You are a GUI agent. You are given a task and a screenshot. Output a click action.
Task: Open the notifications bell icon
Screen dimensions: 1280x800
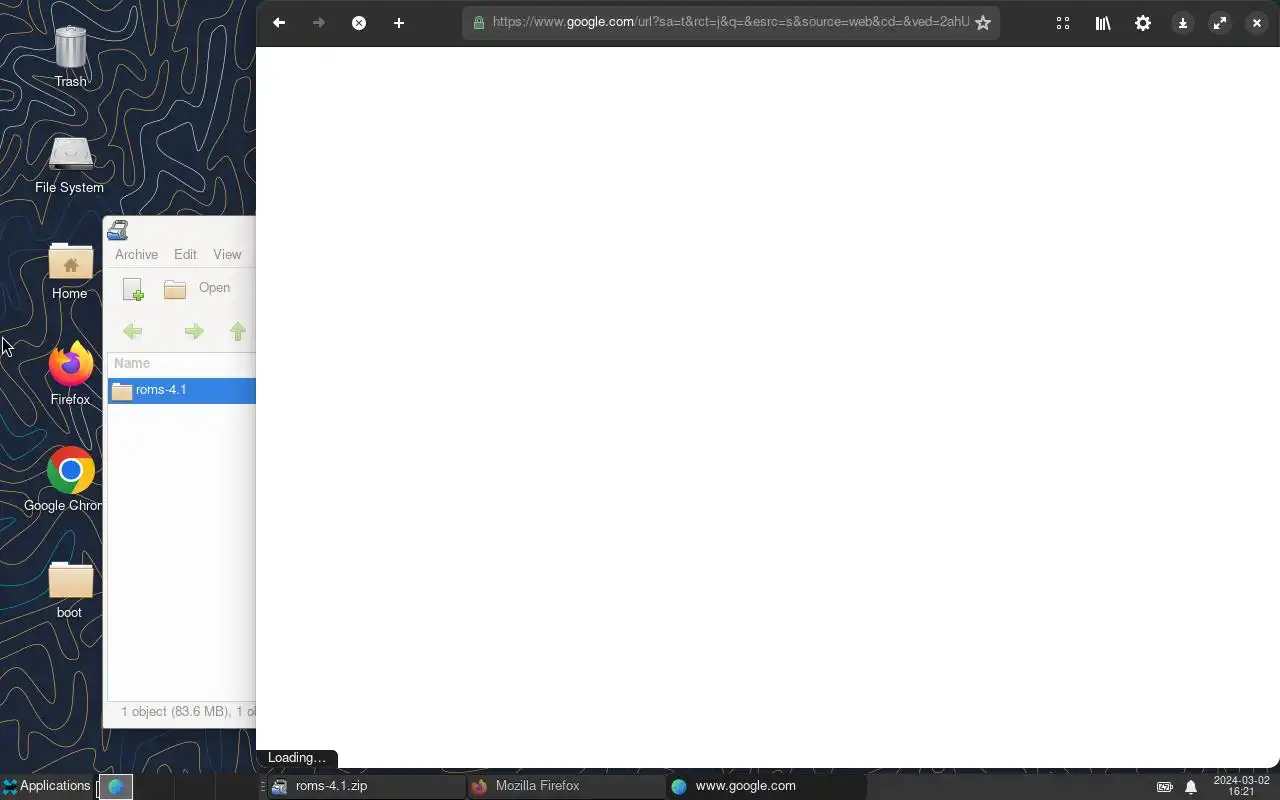pyautogui.click(x=1191, y=787)
